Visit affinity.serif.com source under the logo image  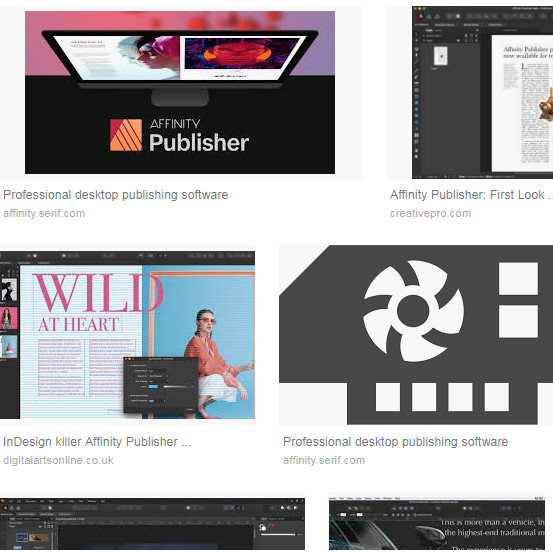coord(44,214)
